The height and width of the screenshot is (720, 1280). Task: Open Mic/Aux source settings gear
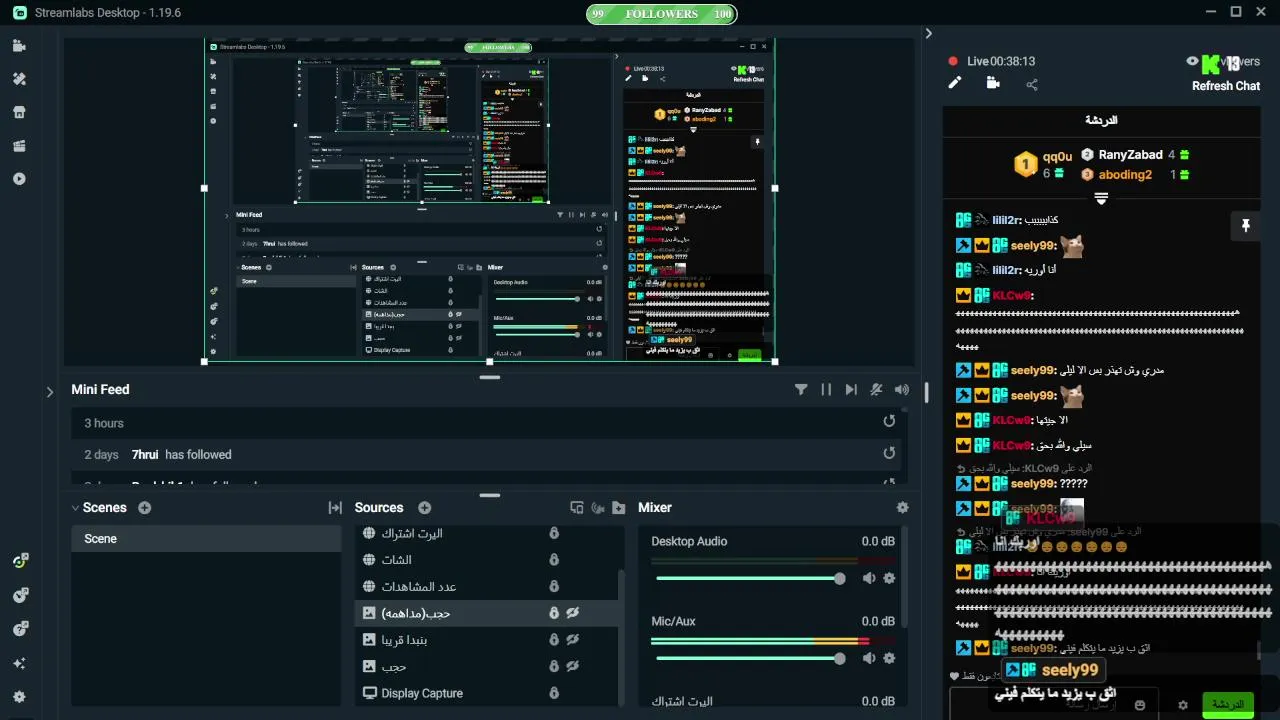[889, 658]
